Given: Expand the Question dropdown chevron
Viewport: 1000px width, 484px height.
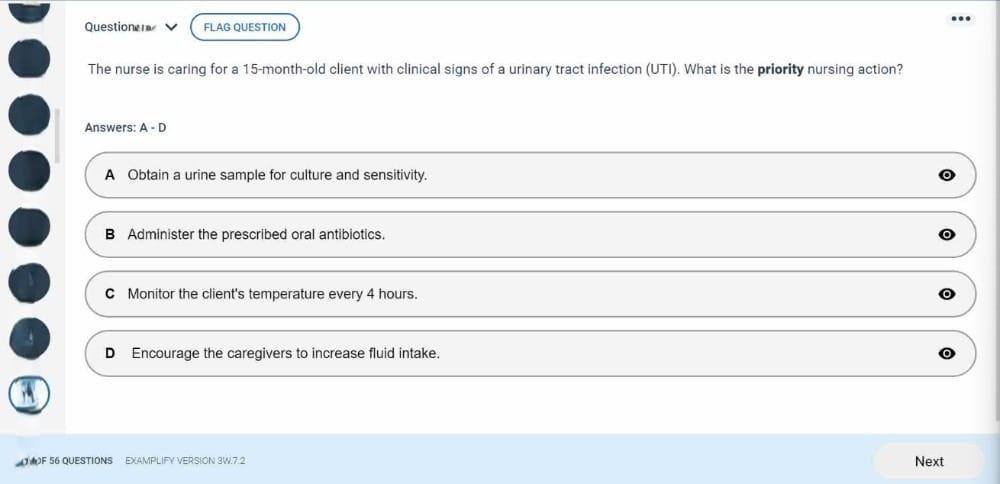Looking at the screenshot, I should tap(171, 27).
